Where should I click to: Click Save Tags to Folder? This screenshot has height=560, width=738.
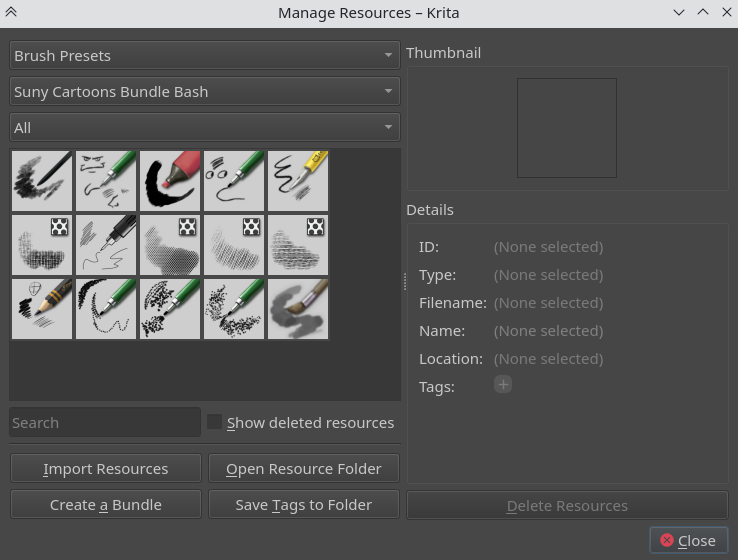(303, 505)
